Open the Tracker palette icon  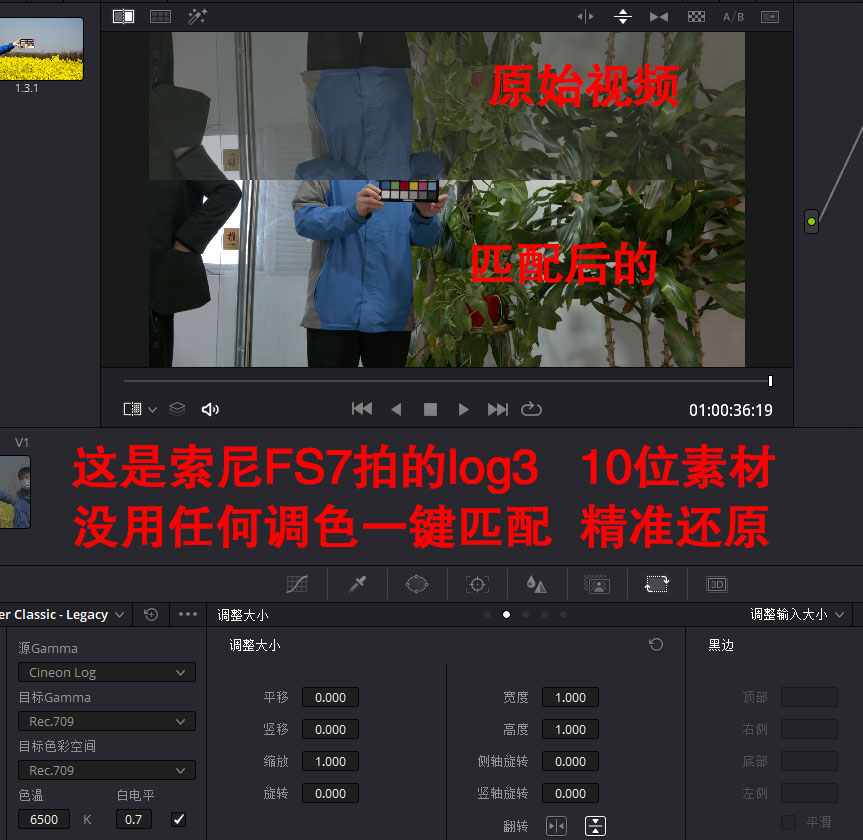click(477, 584)
